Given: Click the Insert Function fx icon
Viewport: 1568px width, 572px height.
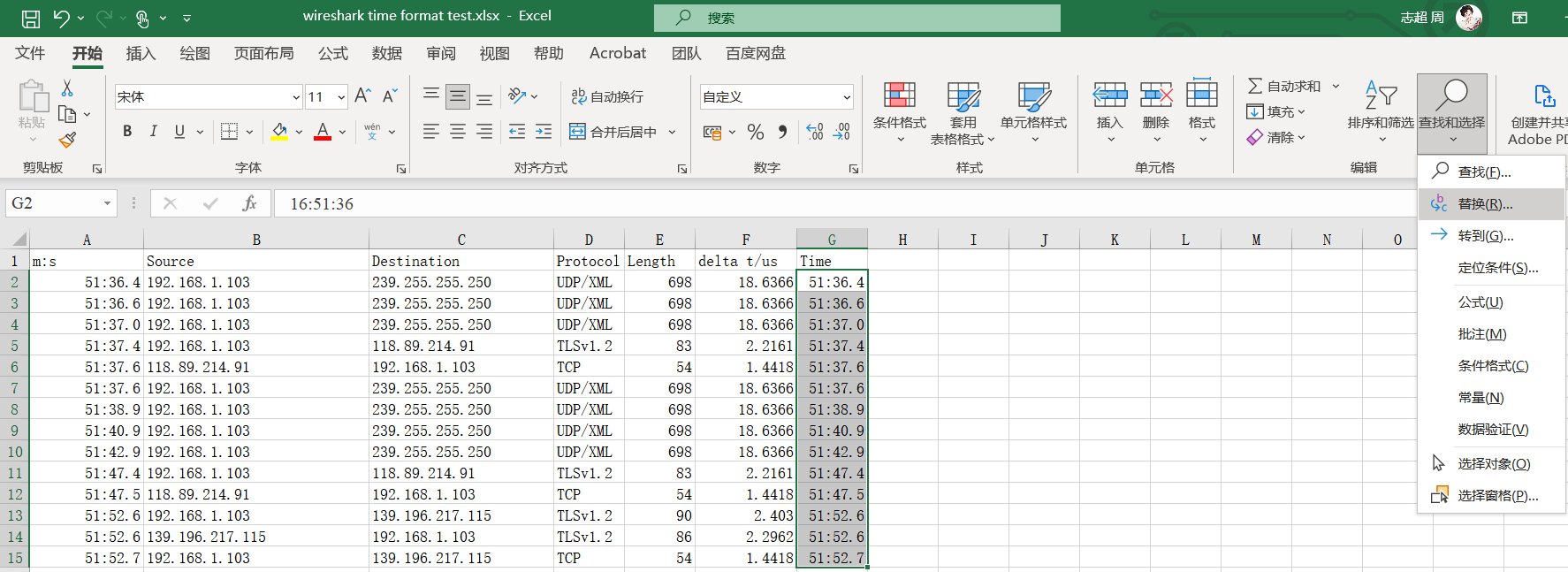Looking at the screenshot, I should tap(249, 203).
